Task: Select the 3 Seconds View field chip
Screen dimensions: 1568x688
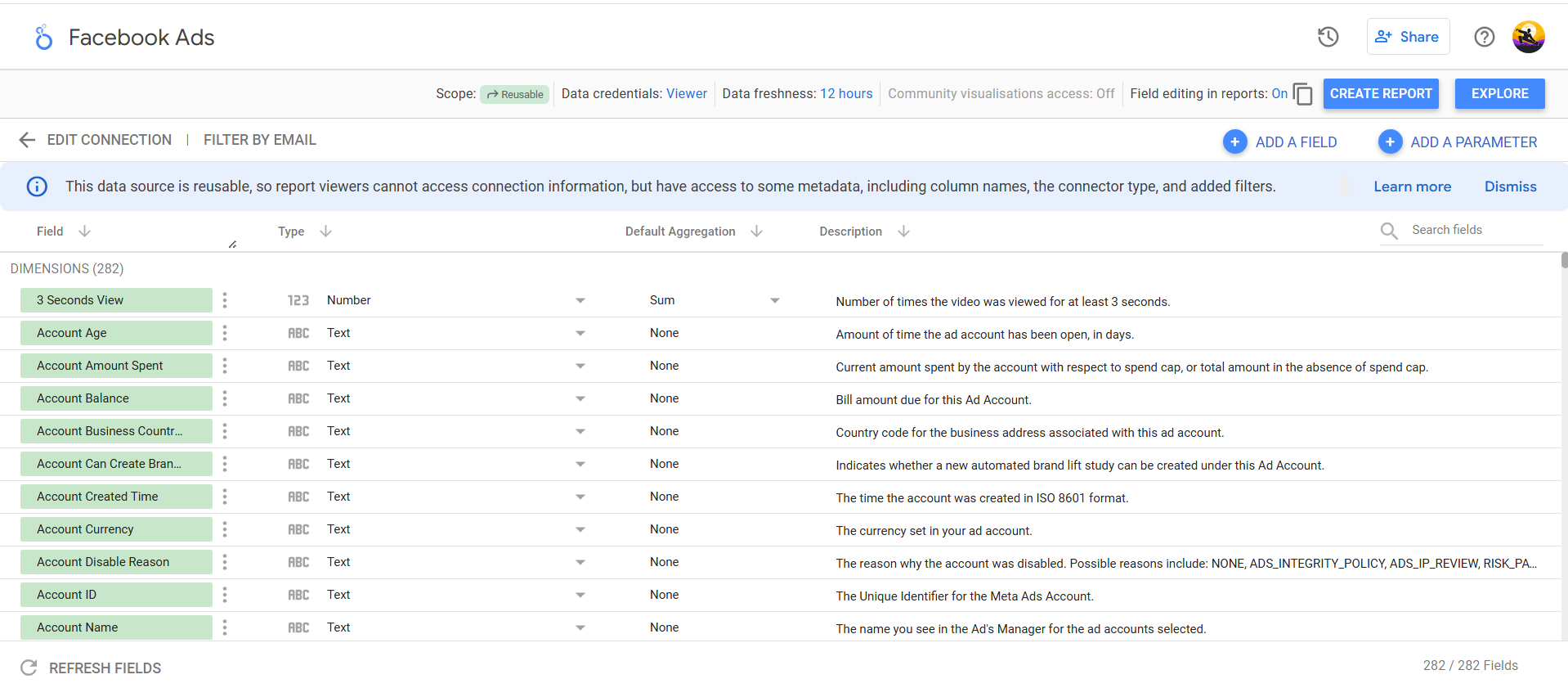Action: (116, 300)
